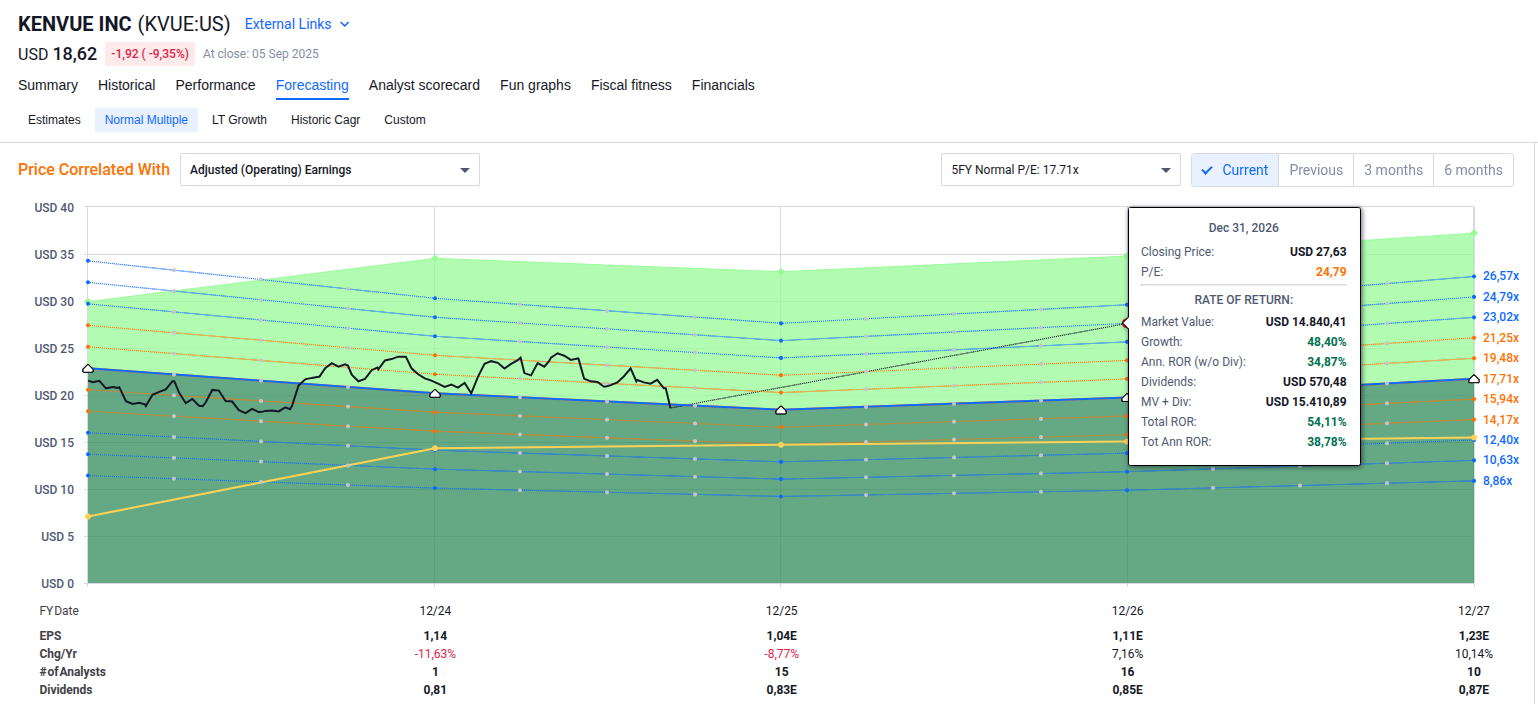Open the Financials tab
1538x704 pixels.
click(x=723, y=85)
